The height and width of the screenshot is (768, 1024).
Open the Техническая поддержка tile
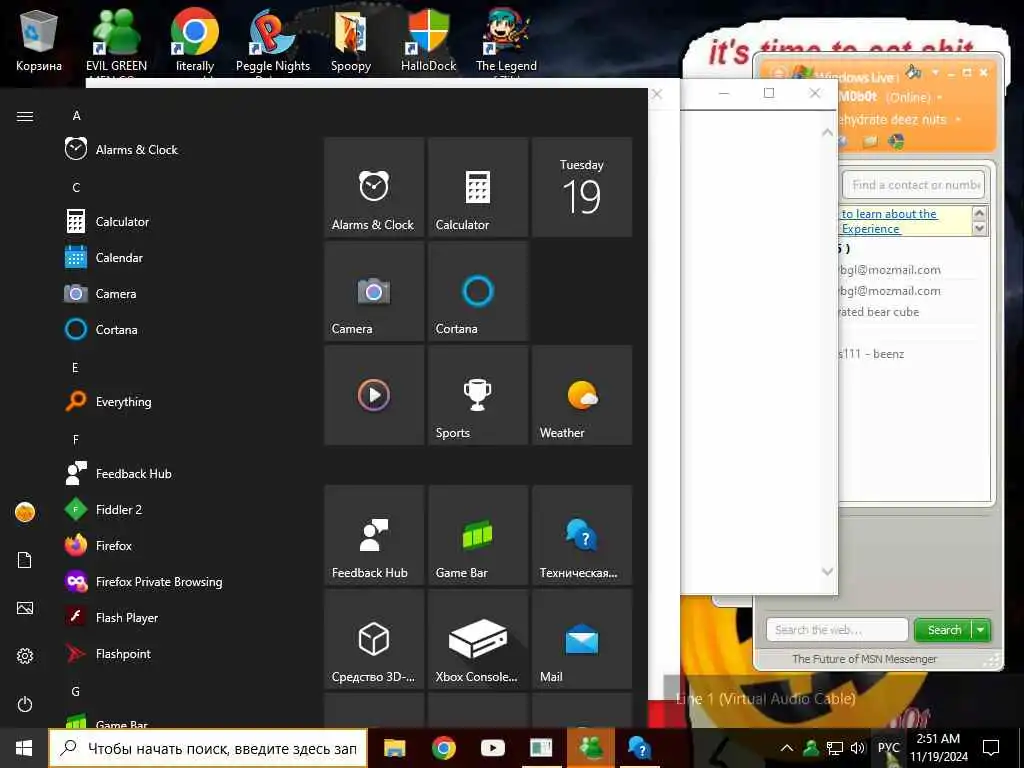coord(582,535)
